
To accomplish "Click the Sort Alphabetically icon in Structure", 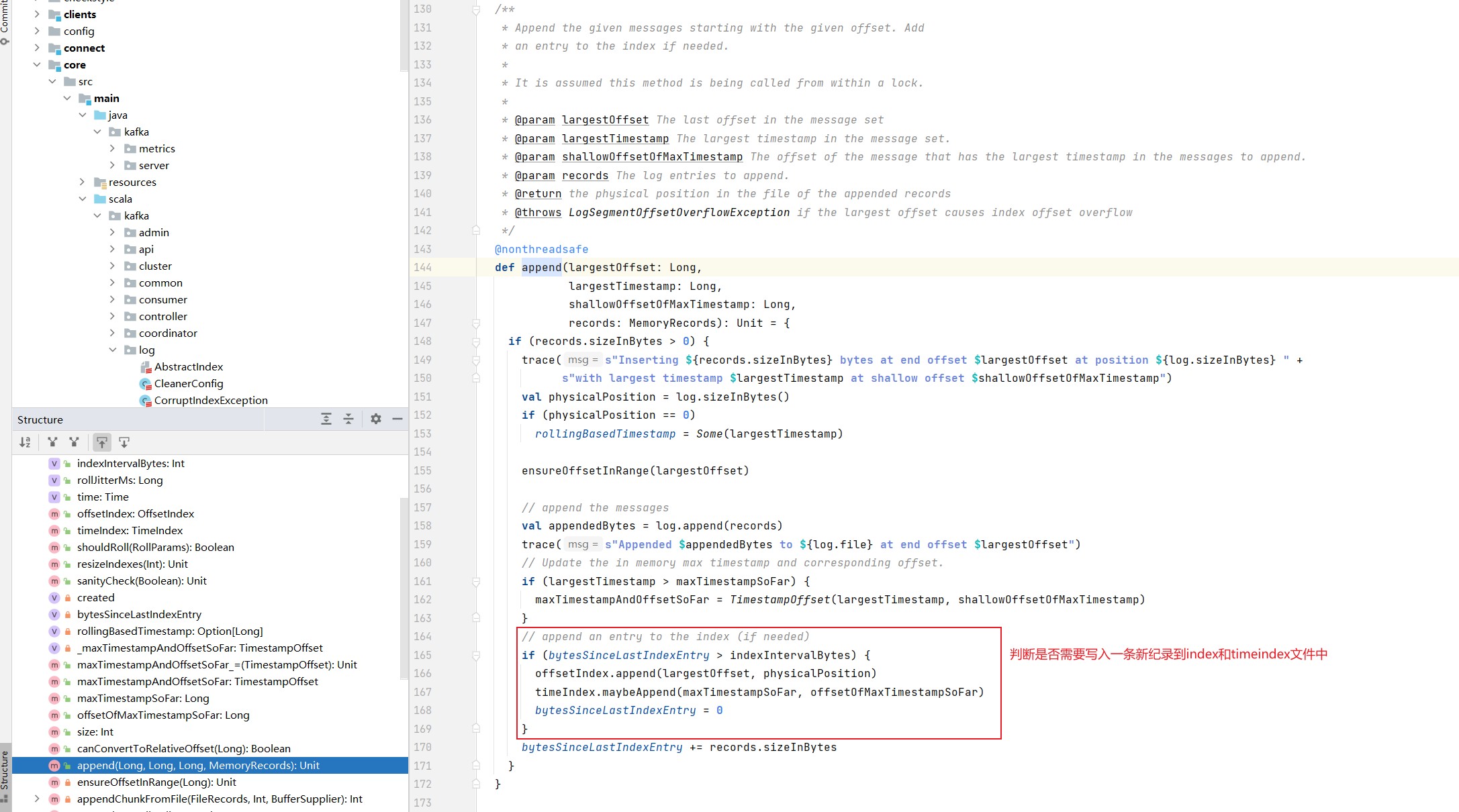I will tap(25, 442).
